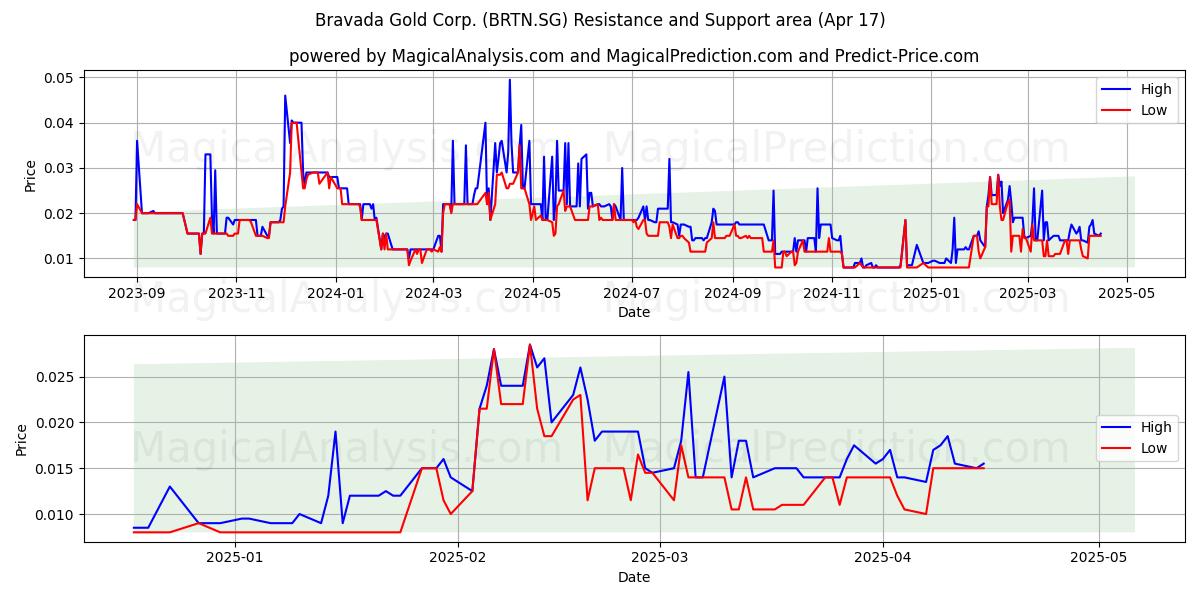The height and width of the screenshot is (600, 1200).
Task: Click the '0.020' price tick label
Action: 56,423
